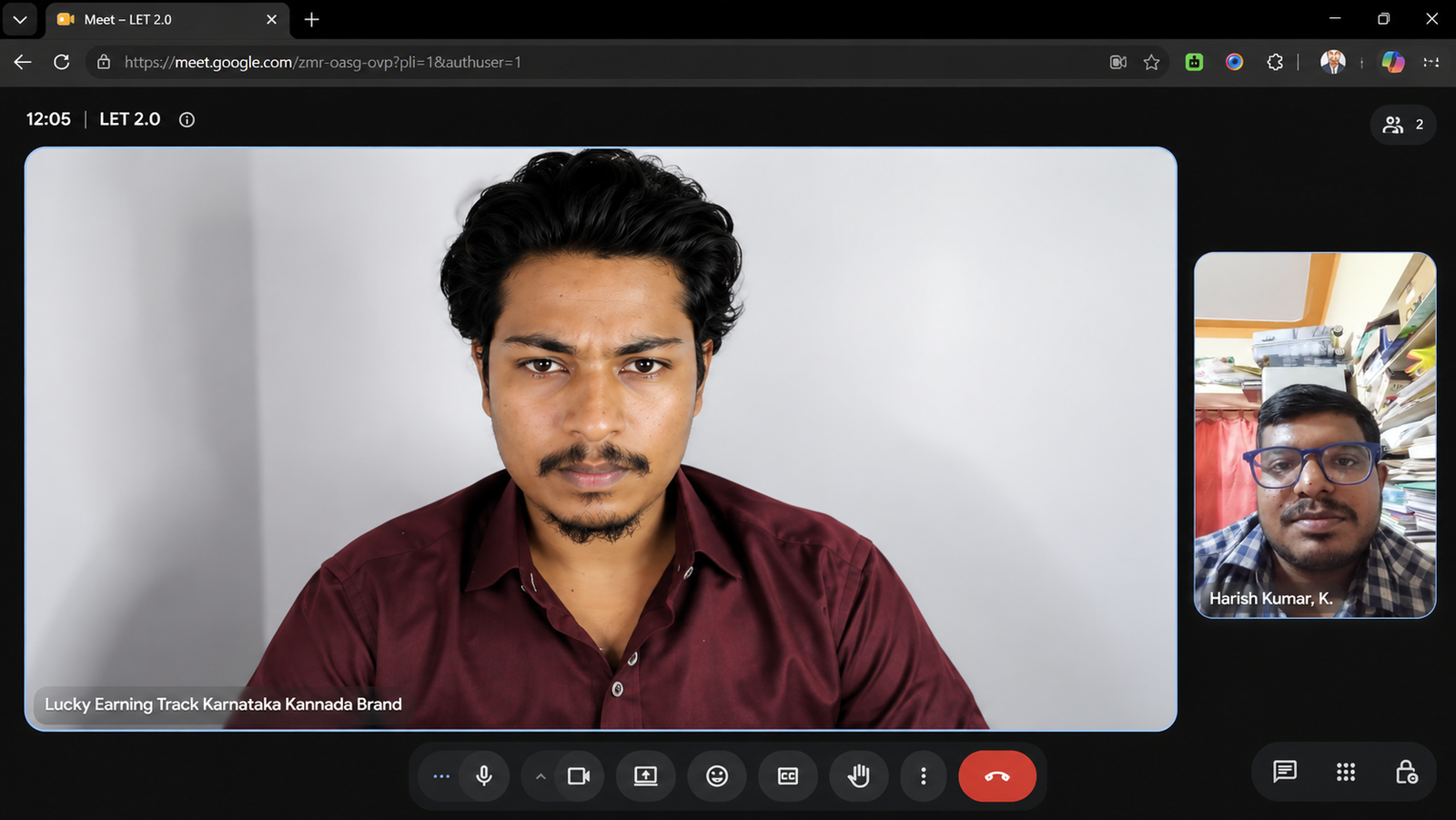The image size is (1456, 820).
Task: Select Harish Kumar, K. video tile
Action: tap(1315, 435)
